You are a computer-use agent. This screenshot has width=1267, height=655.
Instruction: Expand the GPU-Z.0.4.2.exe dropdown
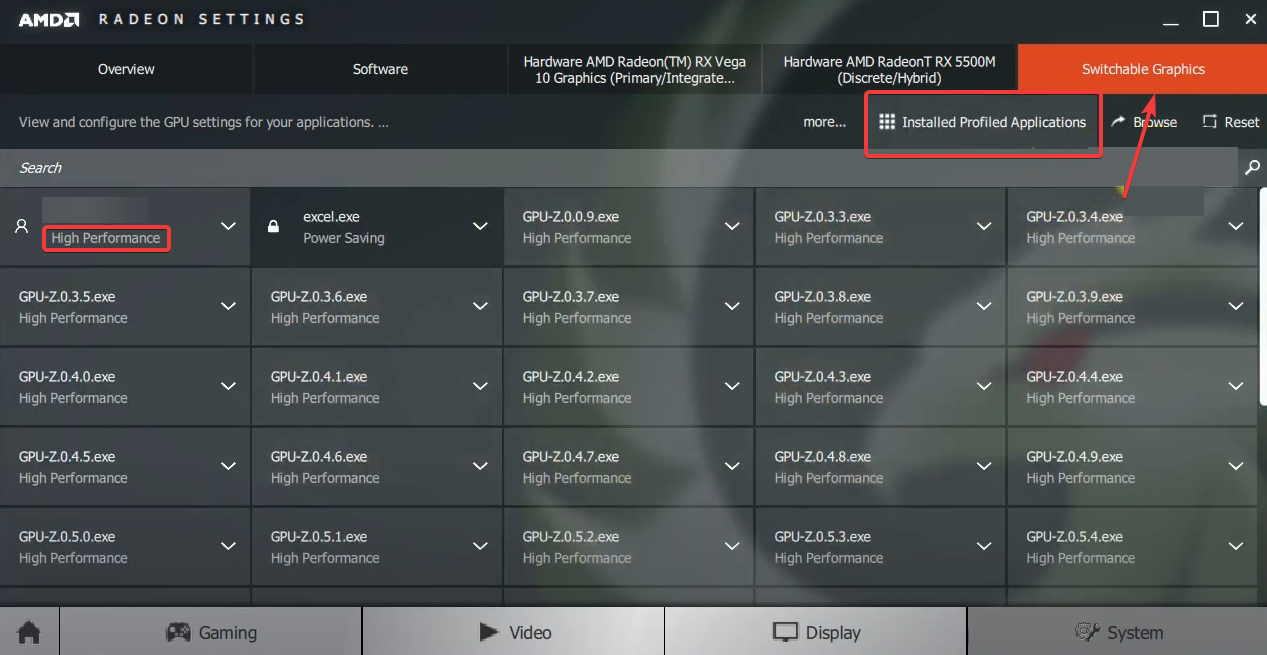pyautogui.click(x=732, y=386)
